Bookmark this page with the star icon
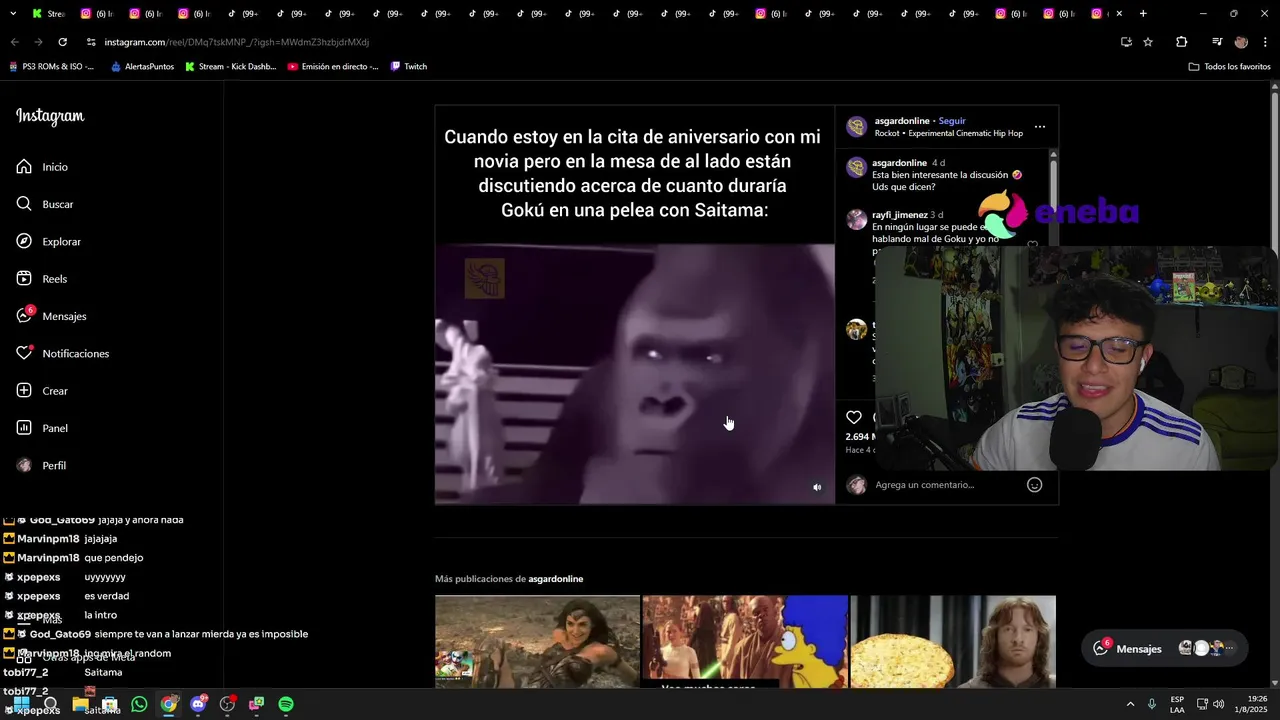Viewport: 1280px width, 720px height. [1148, 42]
